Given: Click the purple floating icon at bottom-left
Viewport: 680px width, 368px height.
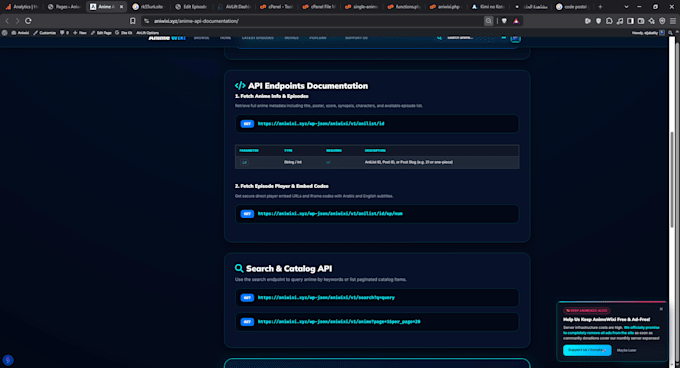Looking at the screenshot, I should 8,360.
